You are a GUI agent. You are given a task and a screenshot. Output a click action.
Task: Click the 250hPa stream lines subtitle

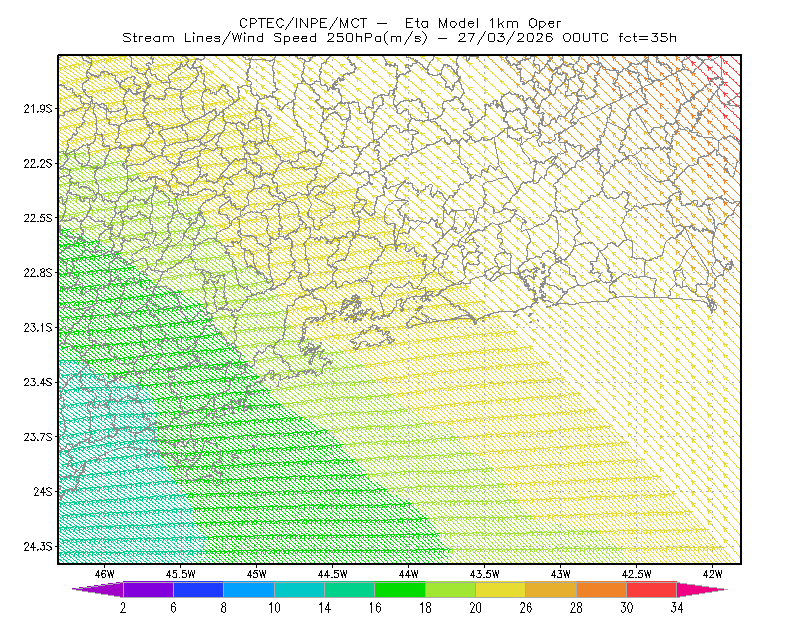pos(399,38)
